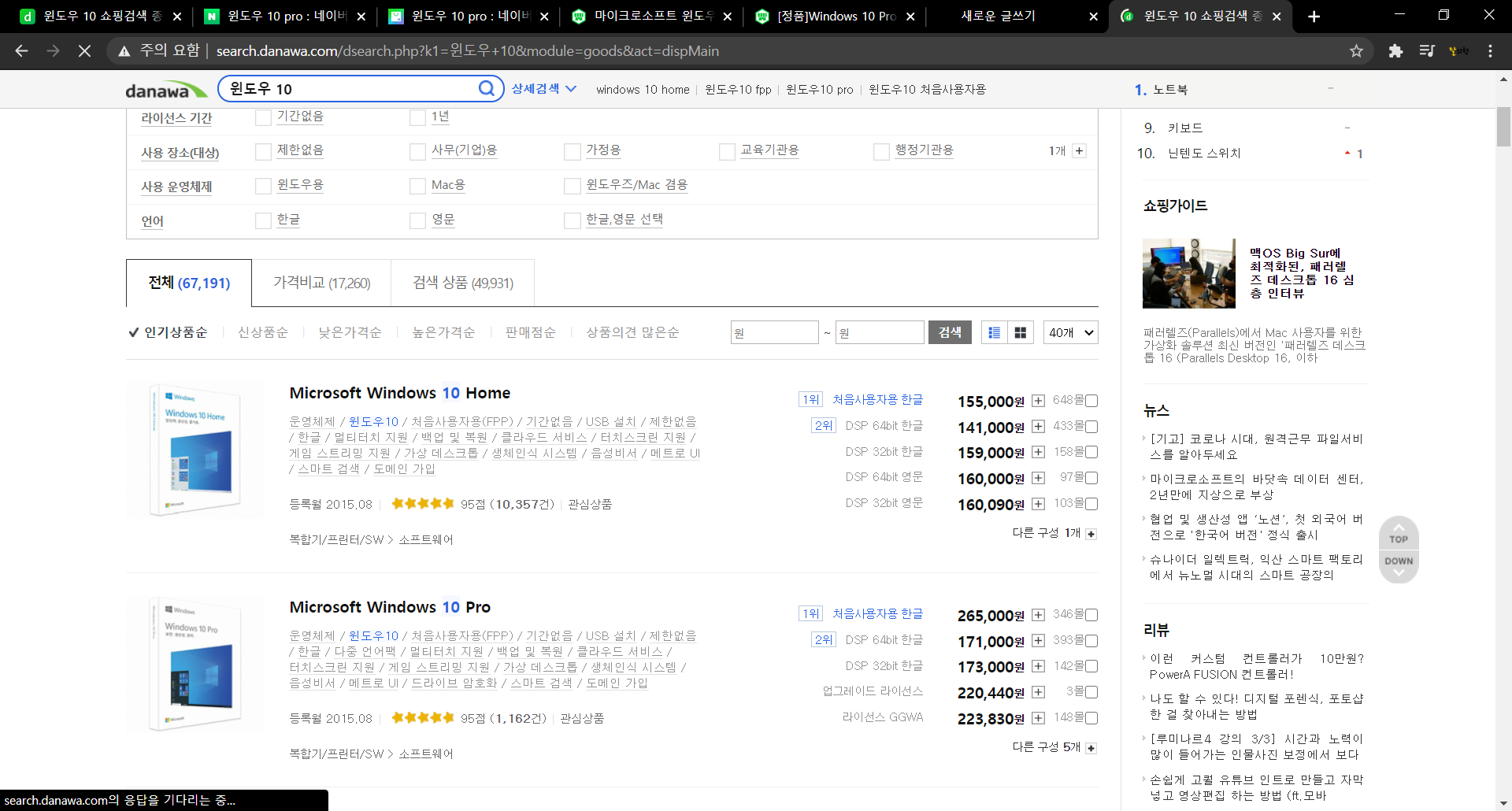Check the 기간없음 license filter
The height and width of the screenshot is (811, 1512).
[x=263, y=117]
